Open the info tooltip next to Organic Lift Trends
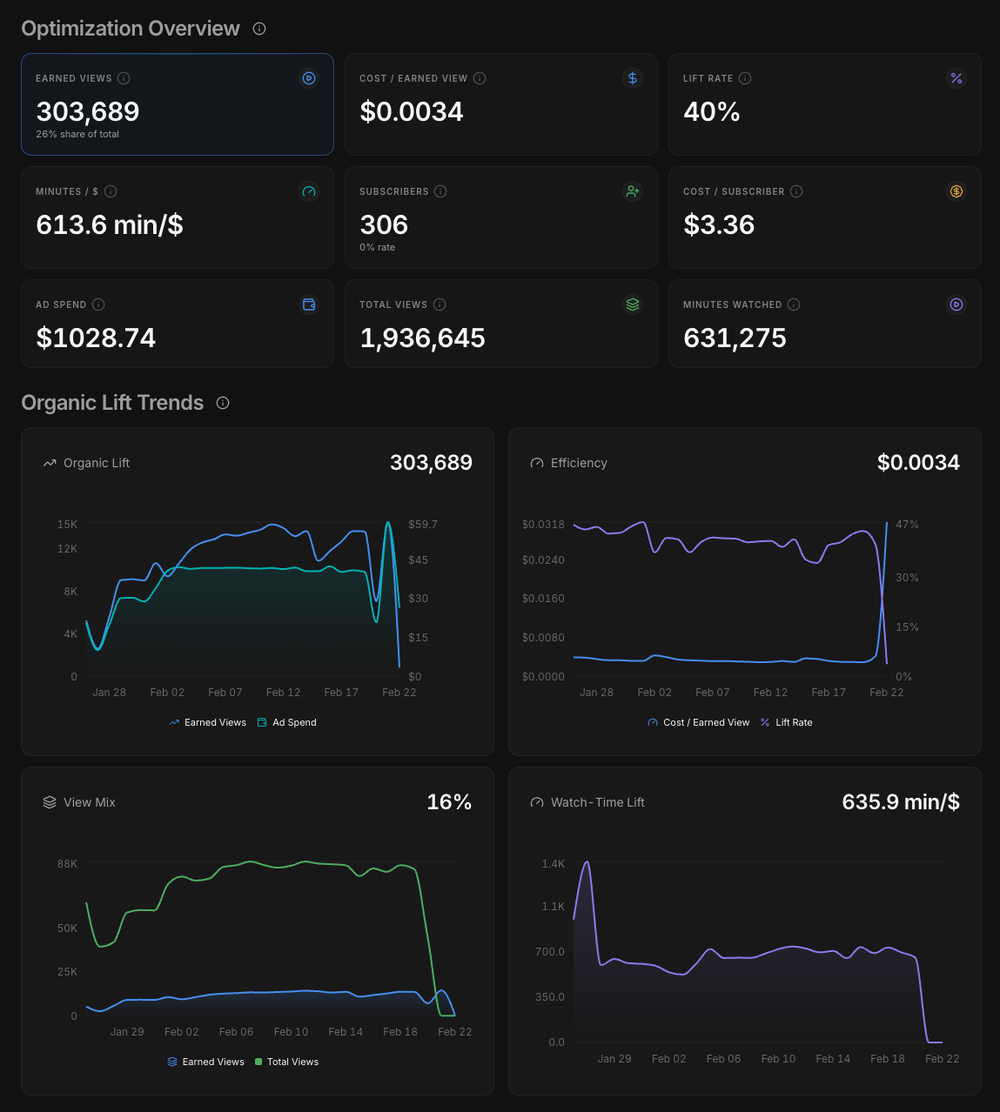The width and height of the screenshot is (1000, 1112). pos(222,403)
